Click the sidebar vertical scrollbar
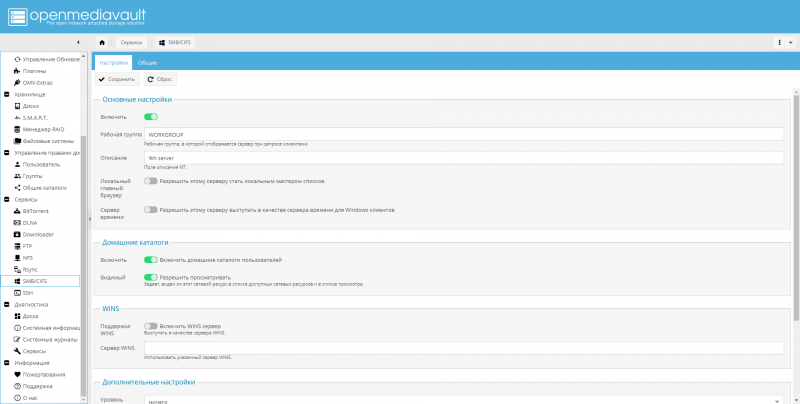Image resolution: width=800 pixels, height=404 pixels. pos(84,265)
